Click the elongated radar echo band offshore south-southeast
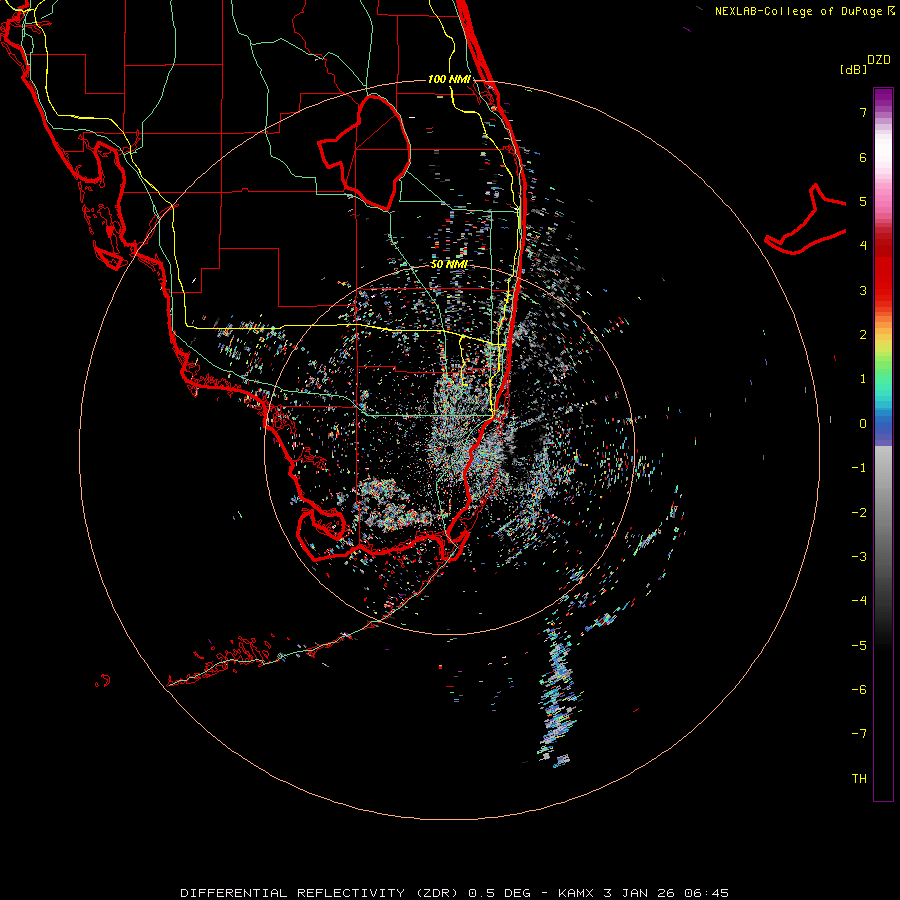900x900 pixels. (x=557, y=696)
